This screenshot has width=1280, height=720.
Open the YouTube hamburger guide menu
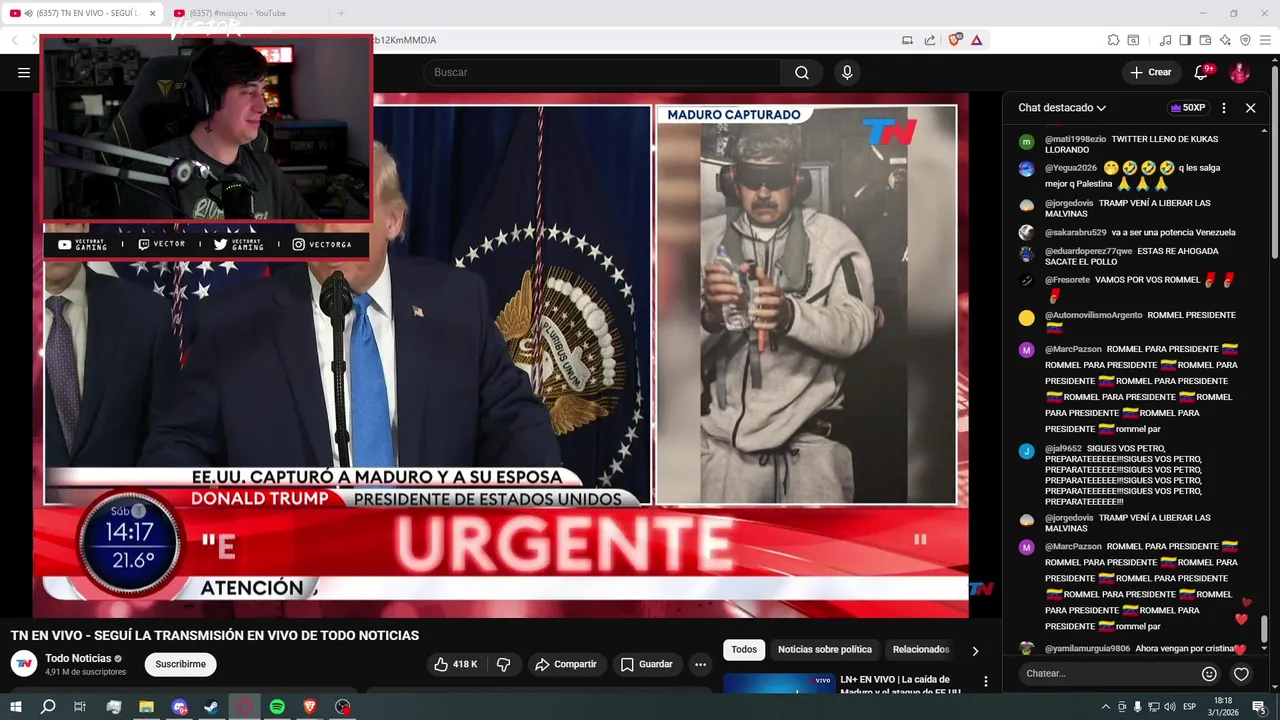coord(24,72)
